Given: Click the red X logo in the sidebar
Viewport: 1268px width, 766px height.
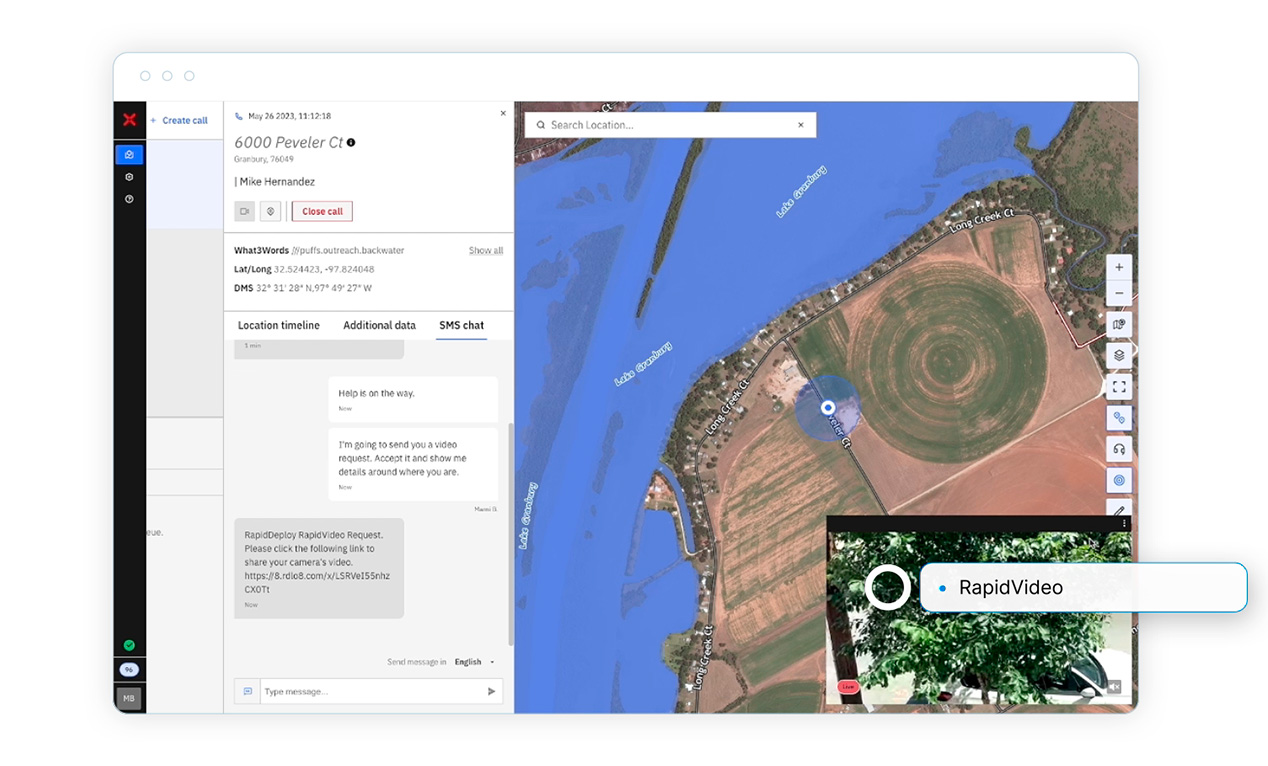Looking at the screenshot, I should point(129,120).
